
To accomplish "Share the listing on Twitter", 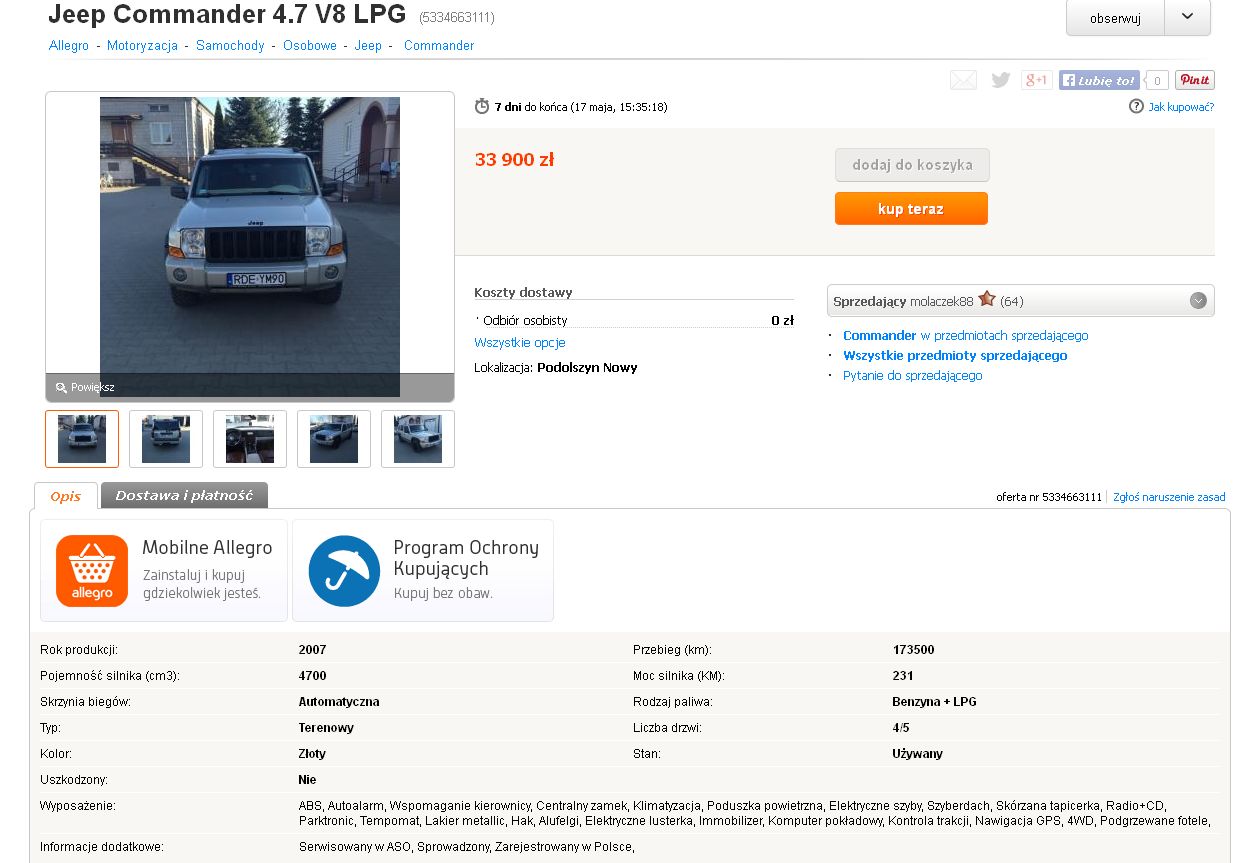I will [1000, 80].
